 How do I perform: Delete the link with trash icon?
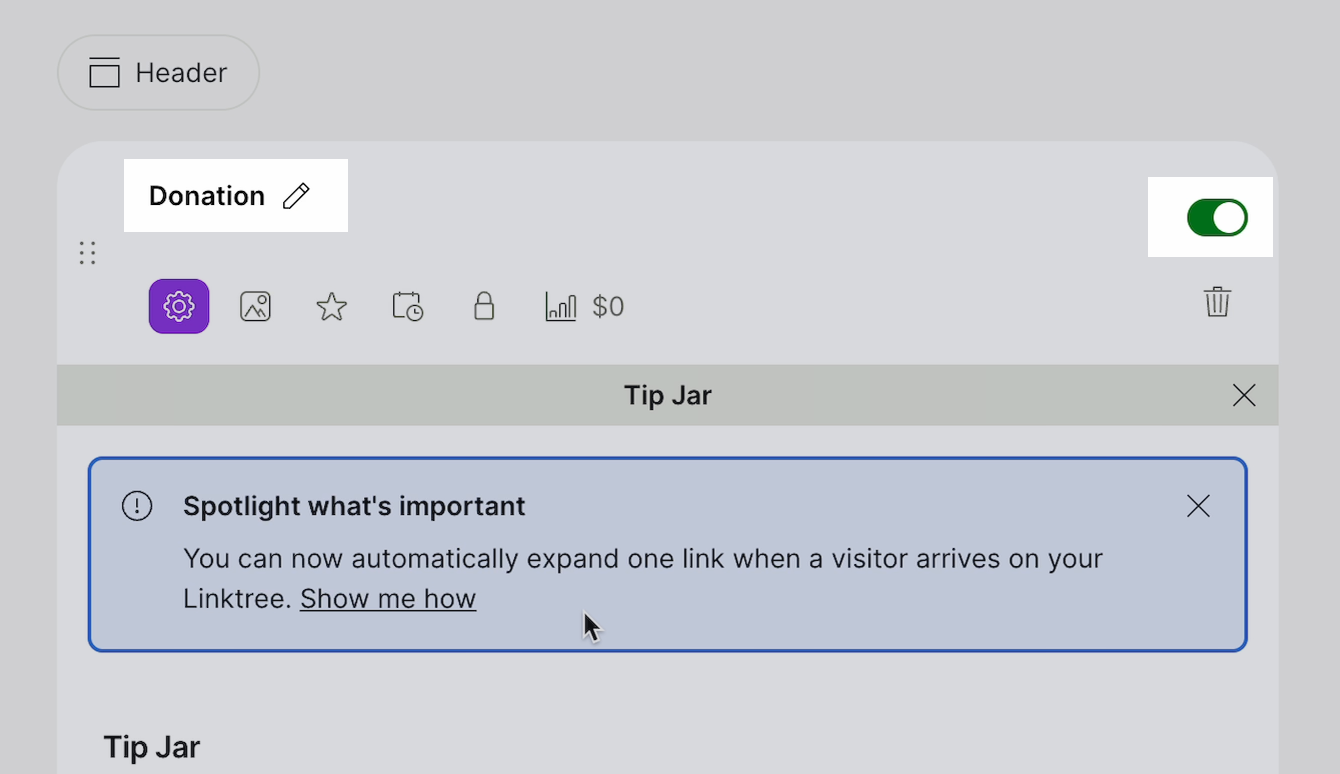1217,302
